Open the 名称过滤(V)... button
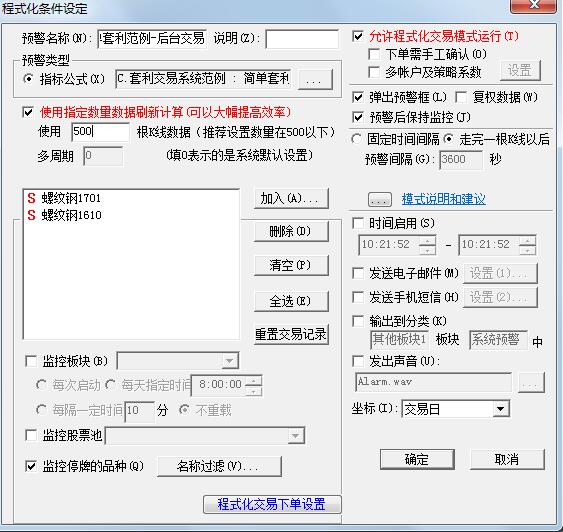Viewport: 563px width, 532px height. [x=219, y=466]
